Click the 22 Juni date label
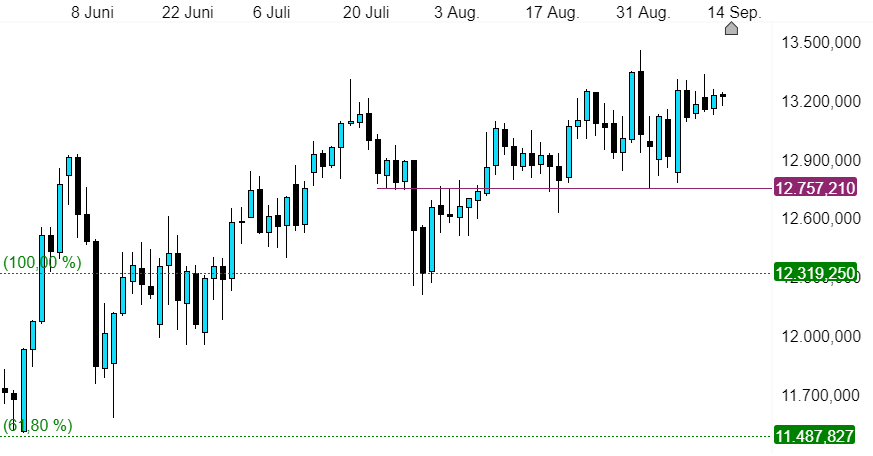This screenshot has height=456, width=873. (x=188, y=12)
